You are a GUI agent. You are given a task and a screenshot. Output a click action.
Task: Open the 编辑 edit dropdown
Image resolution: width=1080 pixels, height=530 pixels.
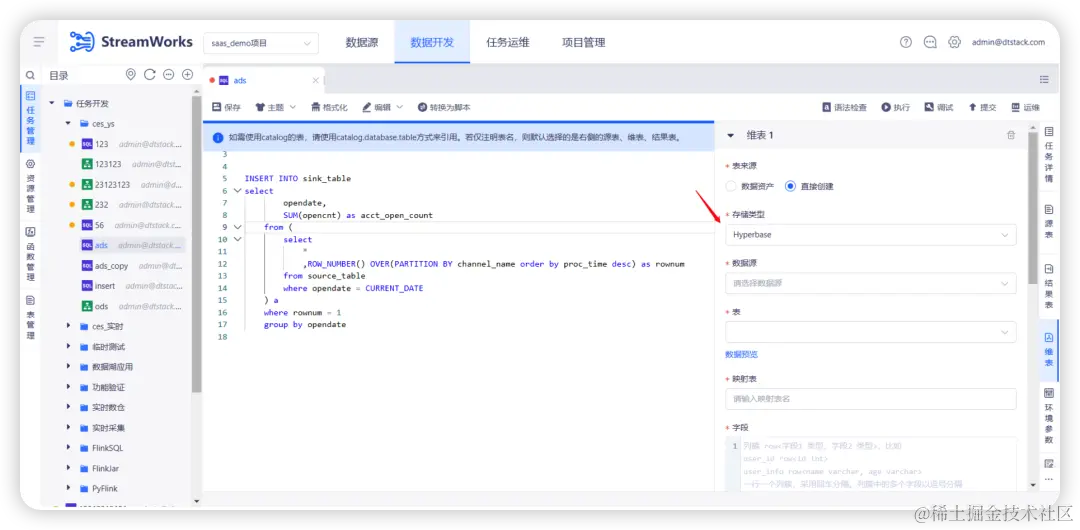pyautogui.click(x=382, y=108)
